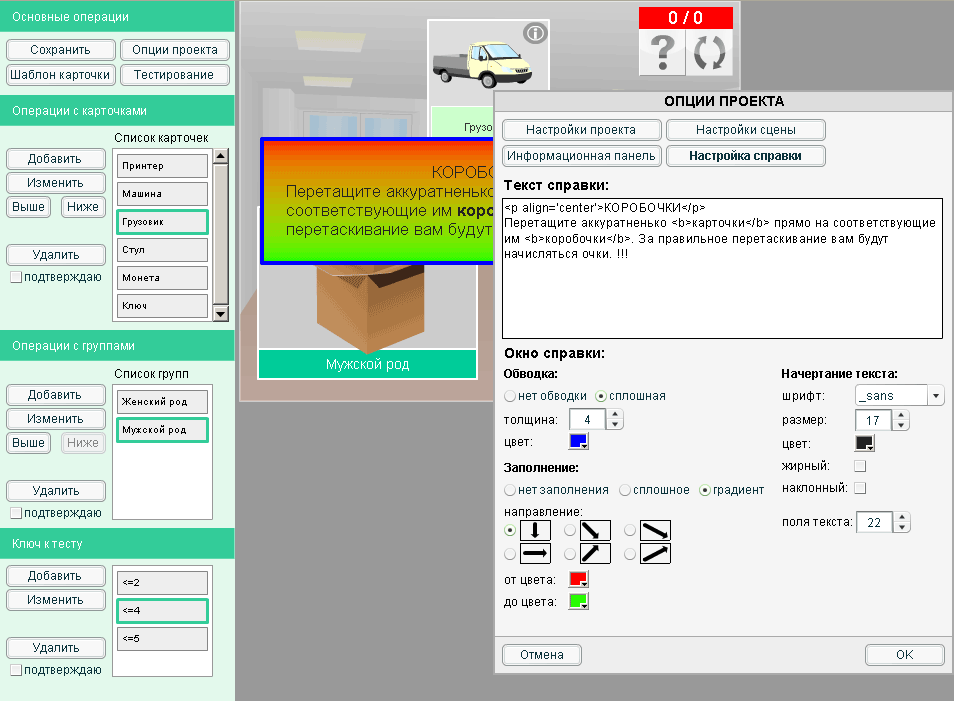Click 'Удалить' in the group operations section
The image size is (954, 701).
[55, 491]
